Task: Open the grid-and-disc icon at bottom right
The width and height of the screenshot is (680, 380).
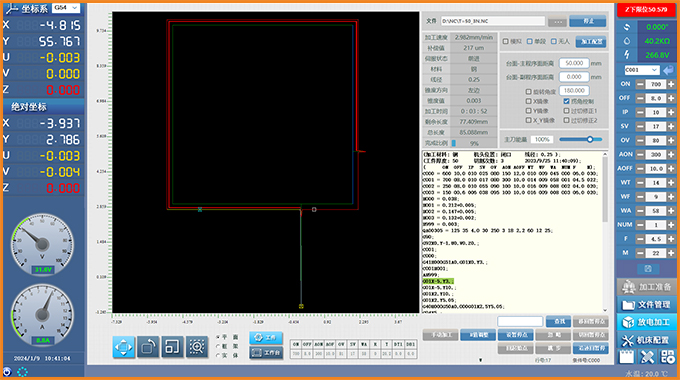Action: point(668,357)
